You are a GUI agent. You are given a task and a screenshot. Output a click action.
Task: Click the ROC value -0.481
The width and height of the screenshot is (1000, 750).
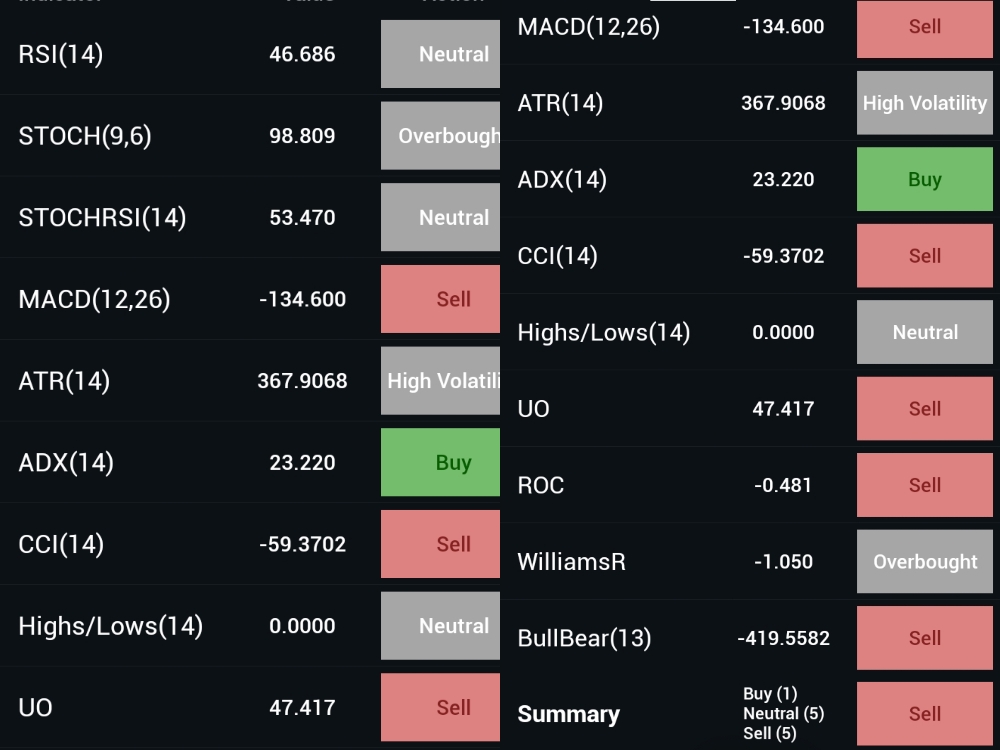click(783, 486)
